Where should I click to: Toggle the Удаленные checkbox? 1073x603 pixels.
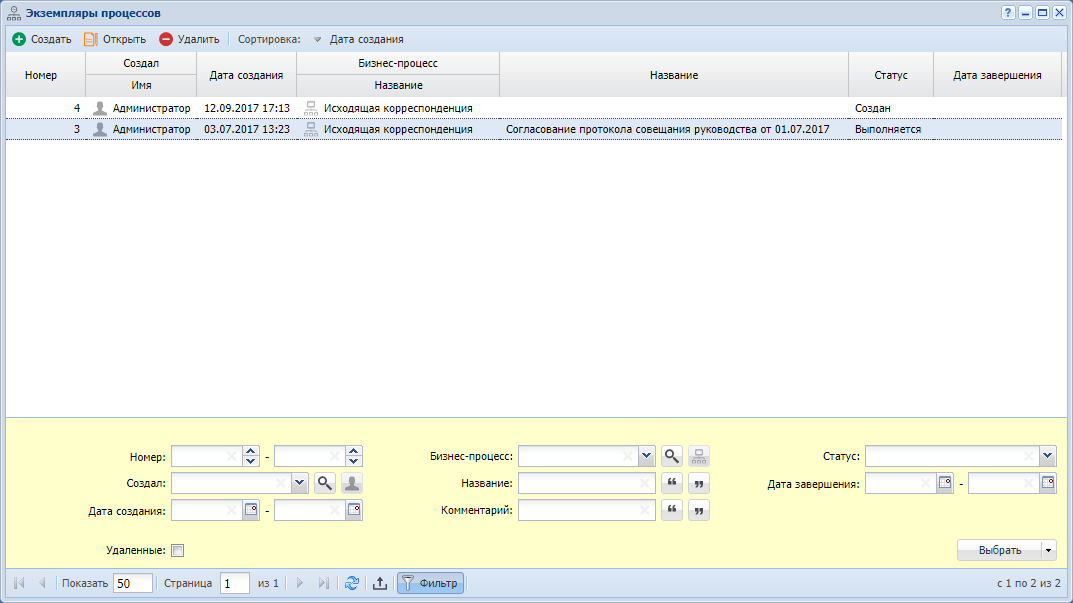click(178, 550)
